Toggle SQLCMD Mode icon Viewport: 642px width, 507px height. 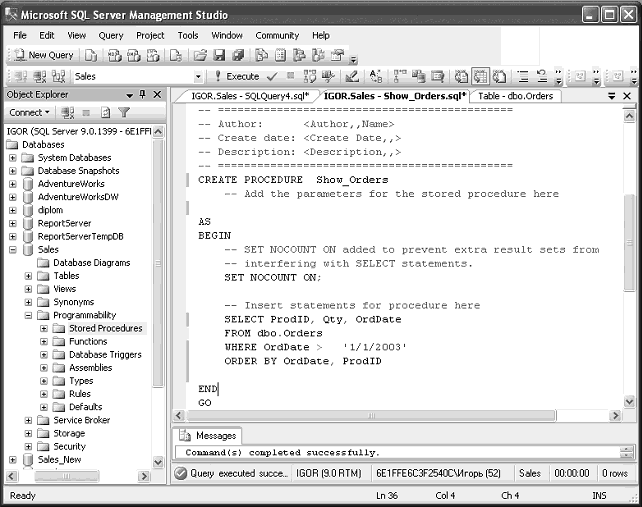(437, 77)
